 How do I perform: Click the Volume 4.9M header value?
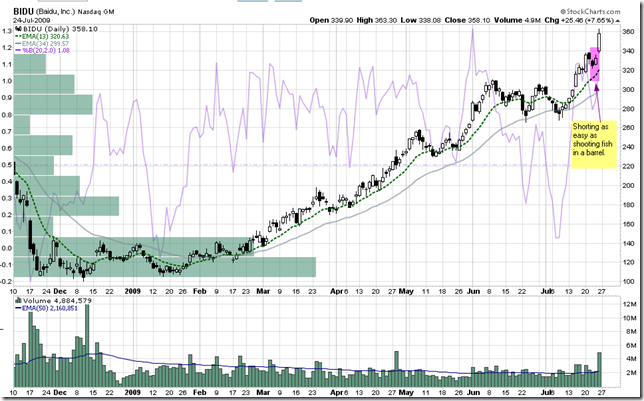coord(517,20)
